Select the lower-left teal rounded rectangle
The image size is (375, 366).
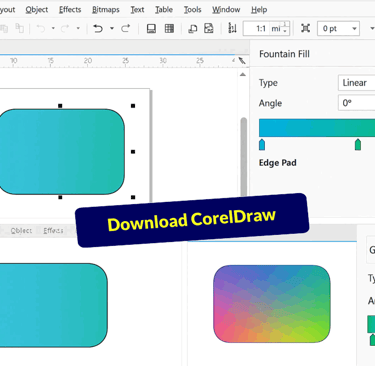[53, 305]
